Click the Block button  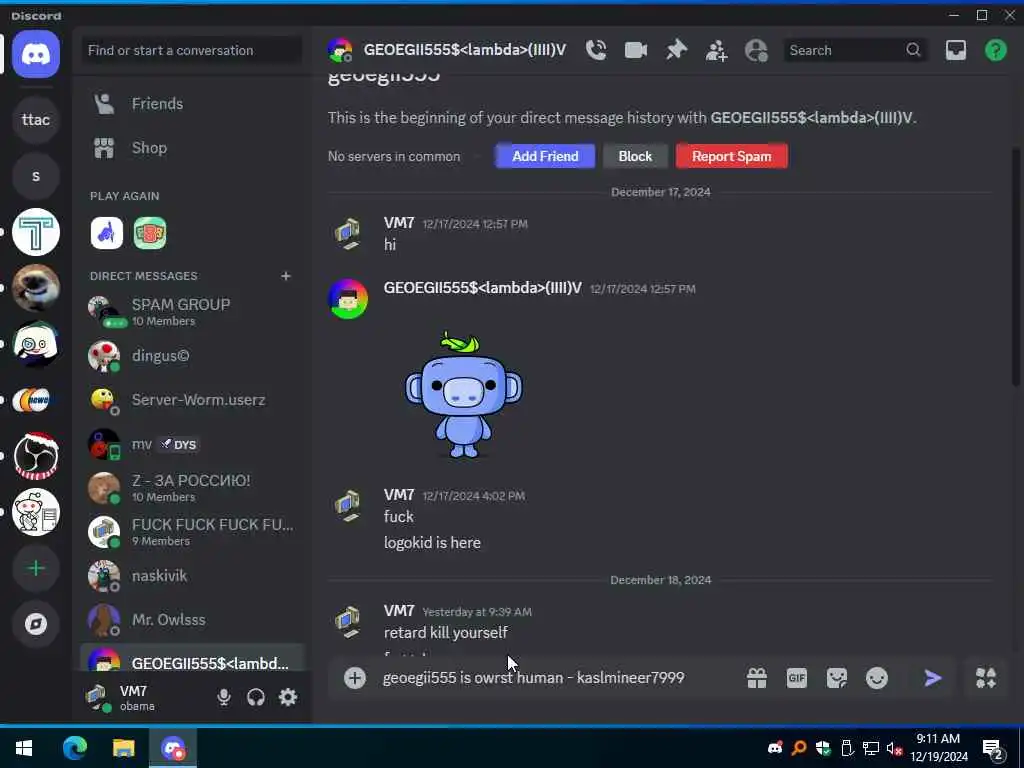(x=635, y=157)
